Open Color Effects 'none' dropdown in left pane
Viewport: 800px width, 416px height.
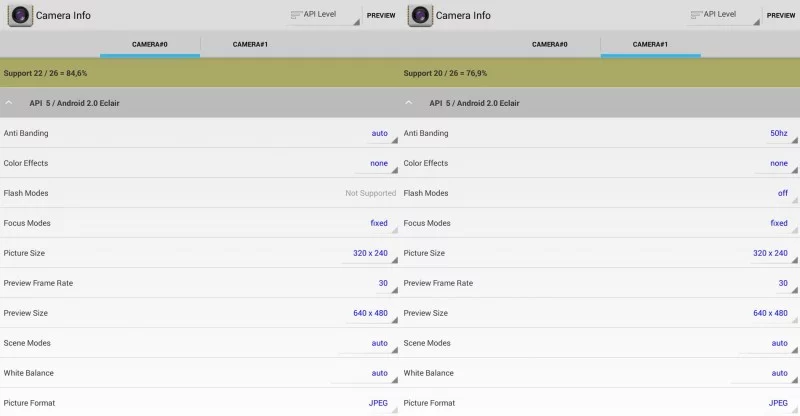377,164
